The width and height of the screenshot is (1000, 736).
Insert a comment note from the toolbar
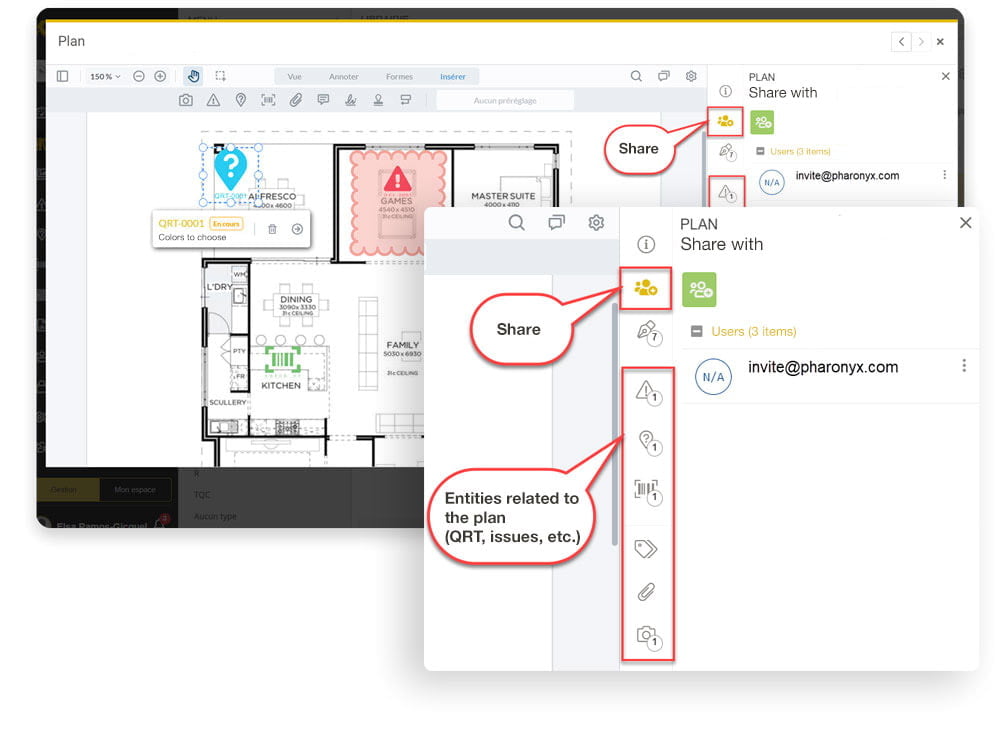click(323, 100)
